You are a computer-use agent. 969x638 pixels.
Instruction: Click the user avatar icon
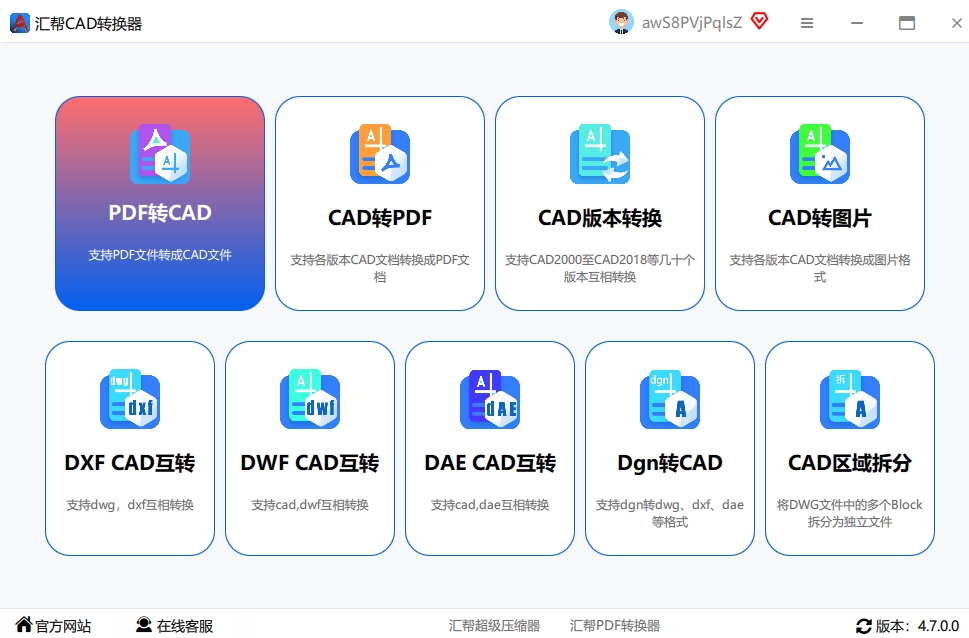pos(621,22)
